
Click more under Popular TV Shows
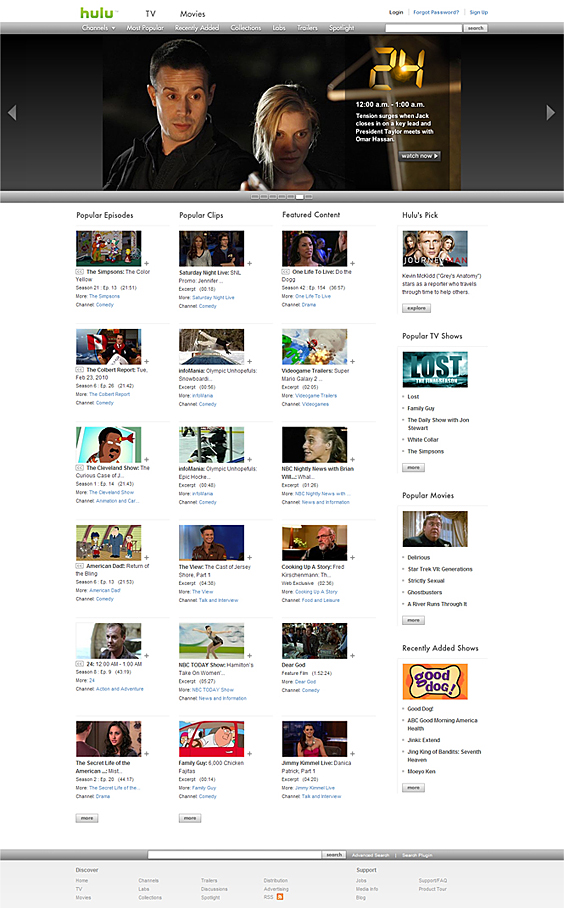click(413, 467)
